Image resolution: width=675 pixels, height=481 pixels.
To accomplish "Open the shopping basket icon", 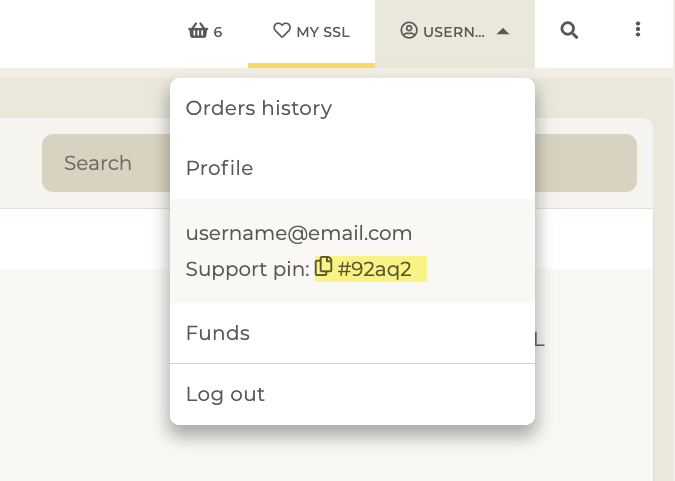I will tap(198, 31).
